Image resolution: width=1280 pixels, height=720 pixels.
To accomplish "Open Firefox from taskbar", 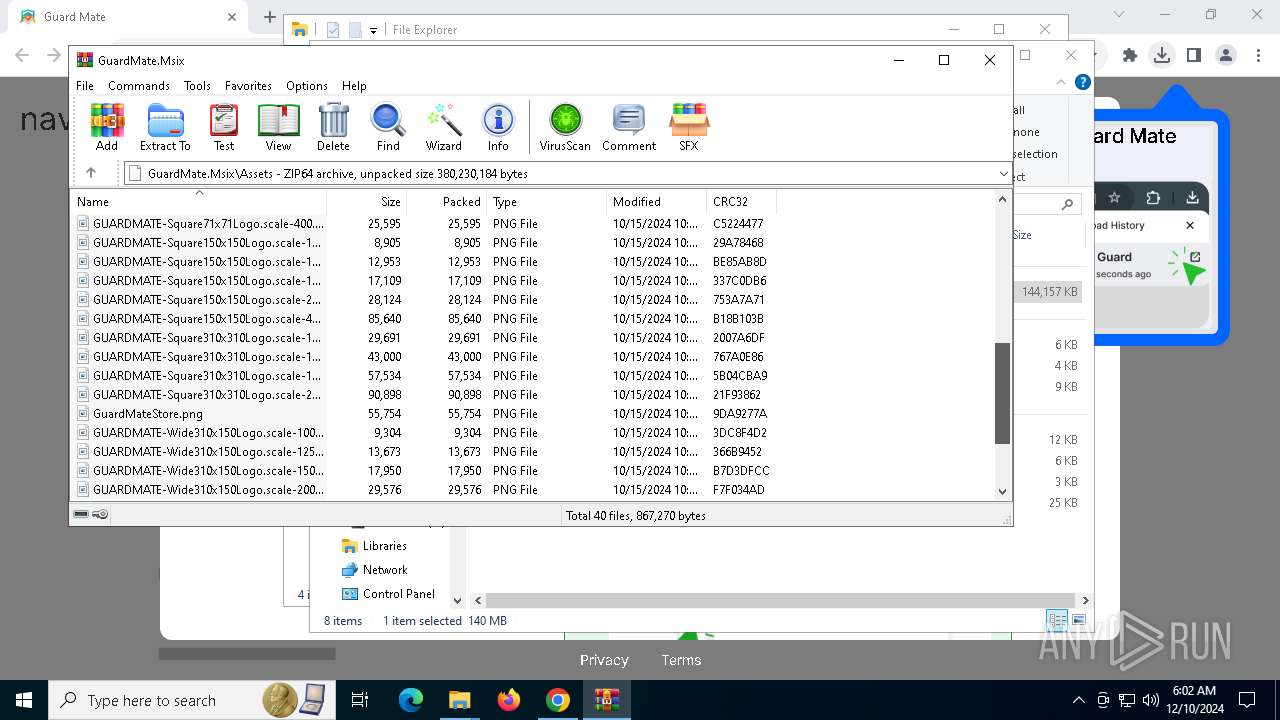I will [509, 700].
